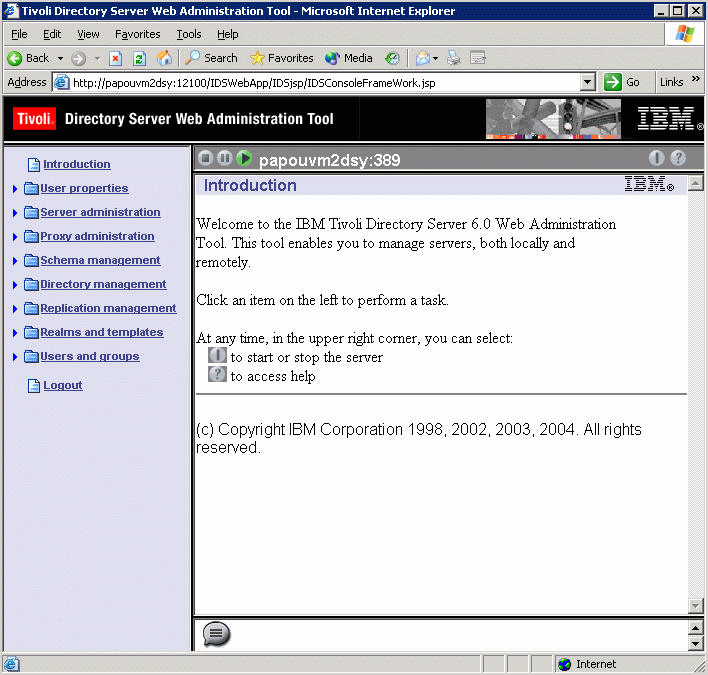The height and width of the screenshot is (675, 708).
Task: Click the browser Home icon
Action: point(164,58)
